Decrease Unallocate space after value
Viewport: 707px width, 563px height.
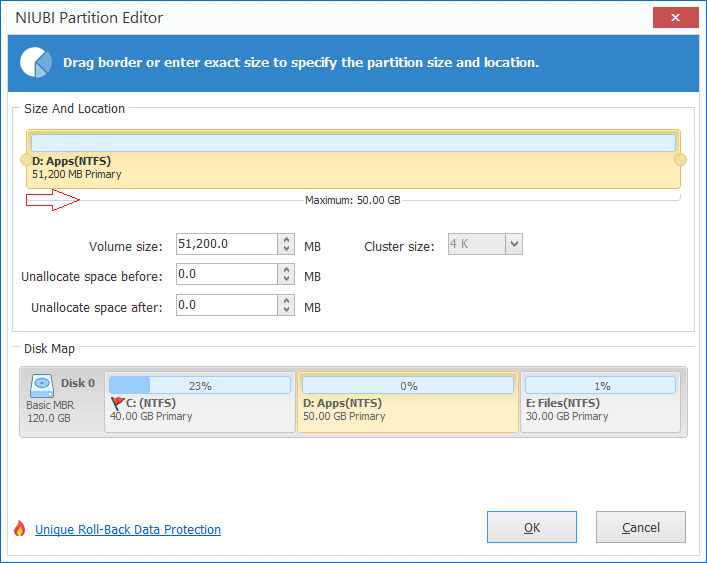click(286, 310)
